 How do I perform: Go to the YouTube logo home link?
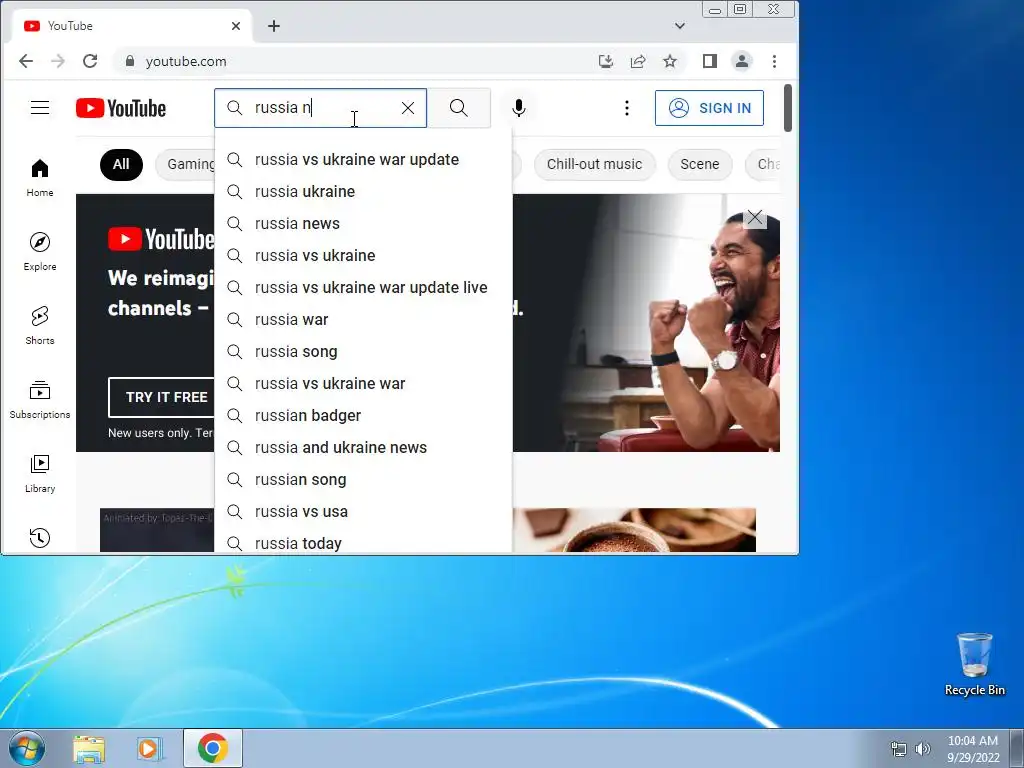coord(121,108)
